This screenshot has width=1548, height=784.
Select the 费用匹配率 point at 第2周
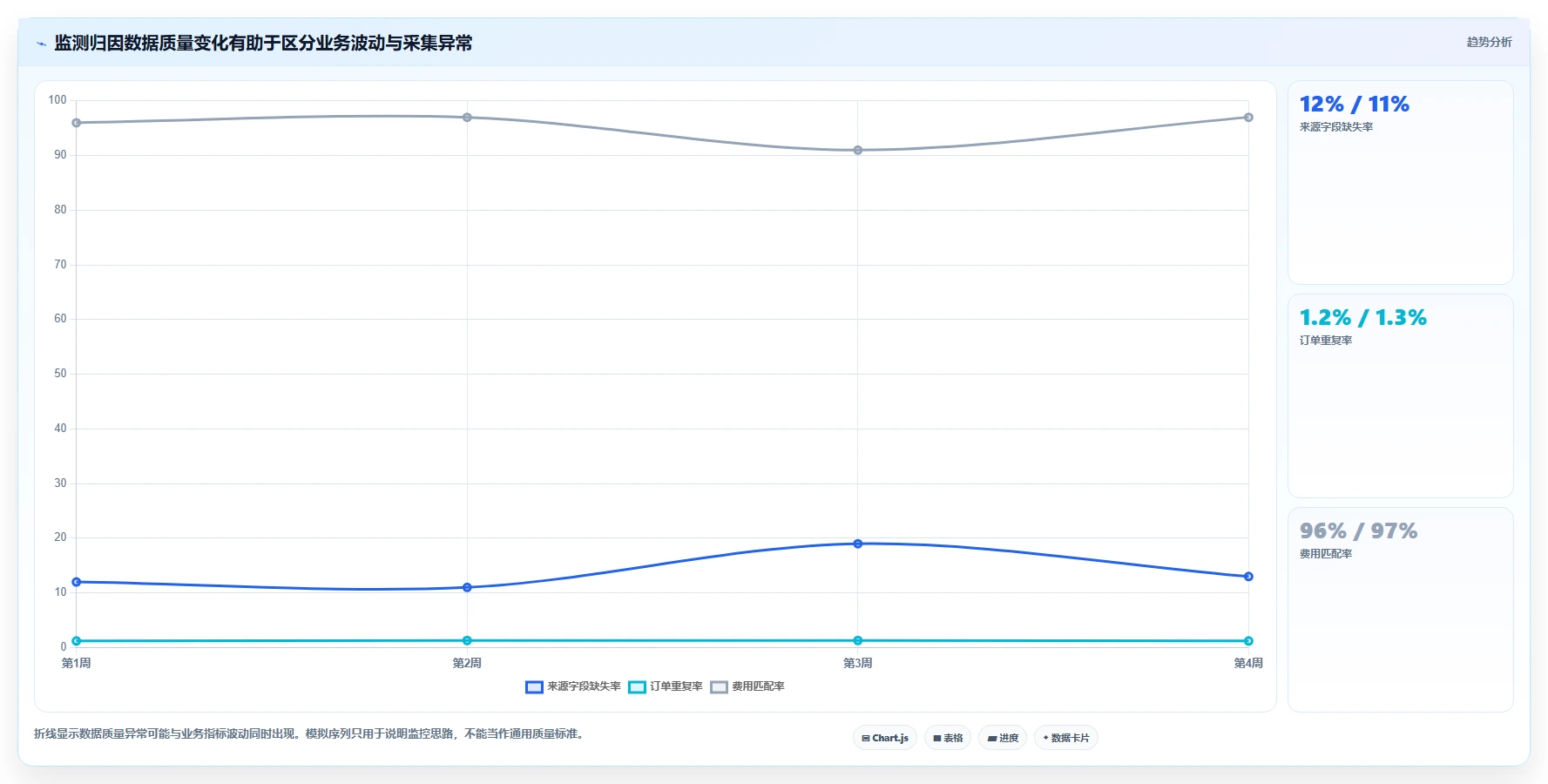(x=467, y=118)
